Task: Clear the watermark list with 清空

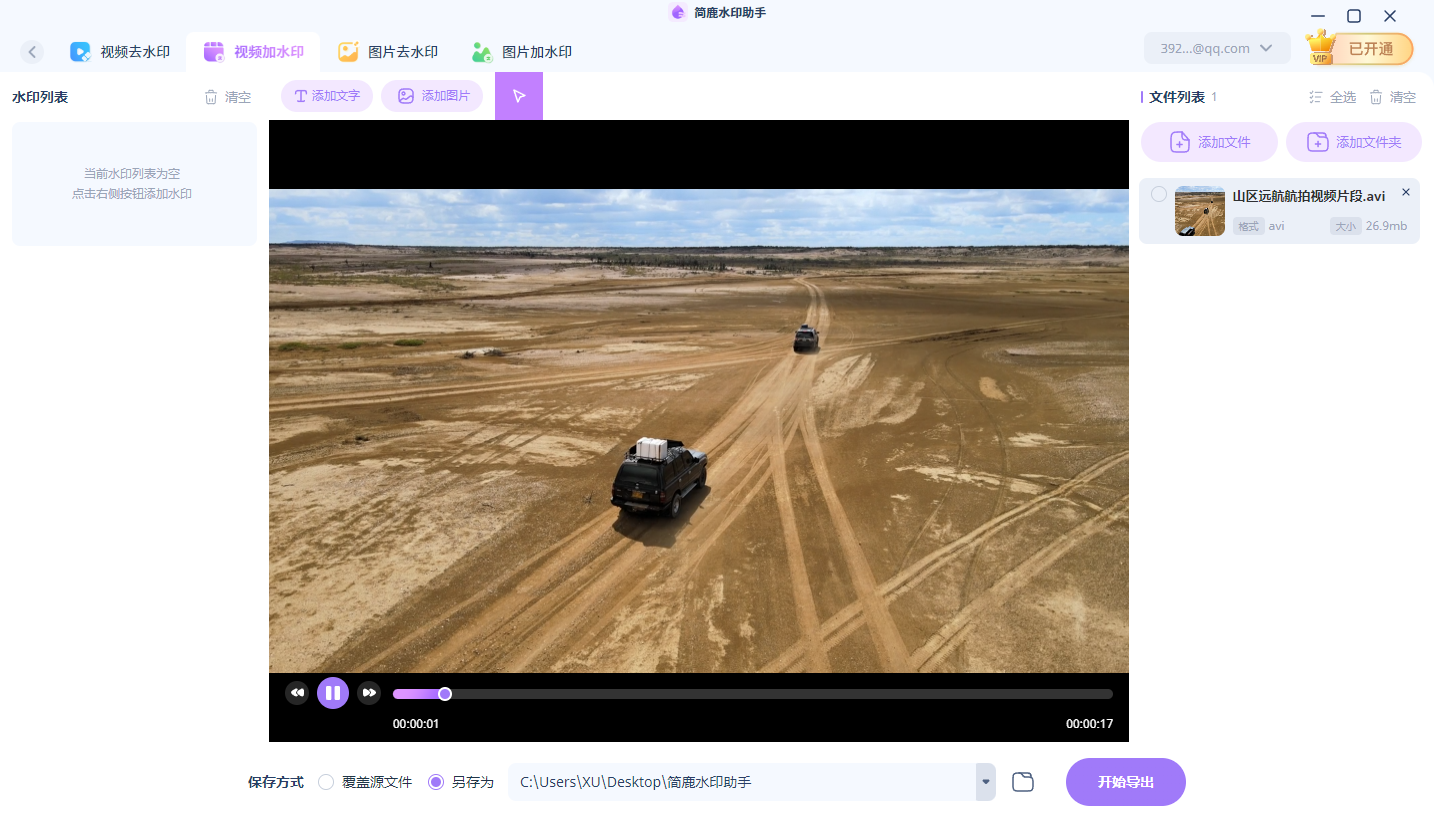Action: coord(228,97)
